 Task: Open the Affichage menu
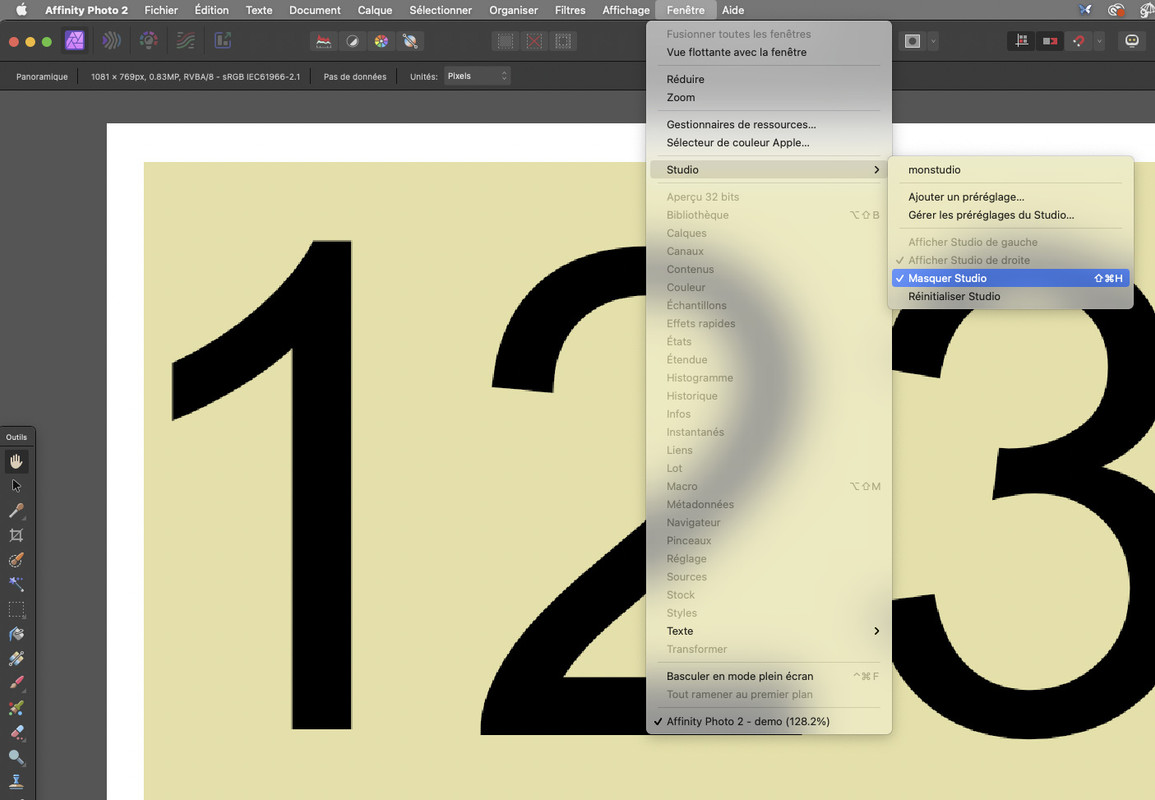pyautogui.click(x=626, y=10)
